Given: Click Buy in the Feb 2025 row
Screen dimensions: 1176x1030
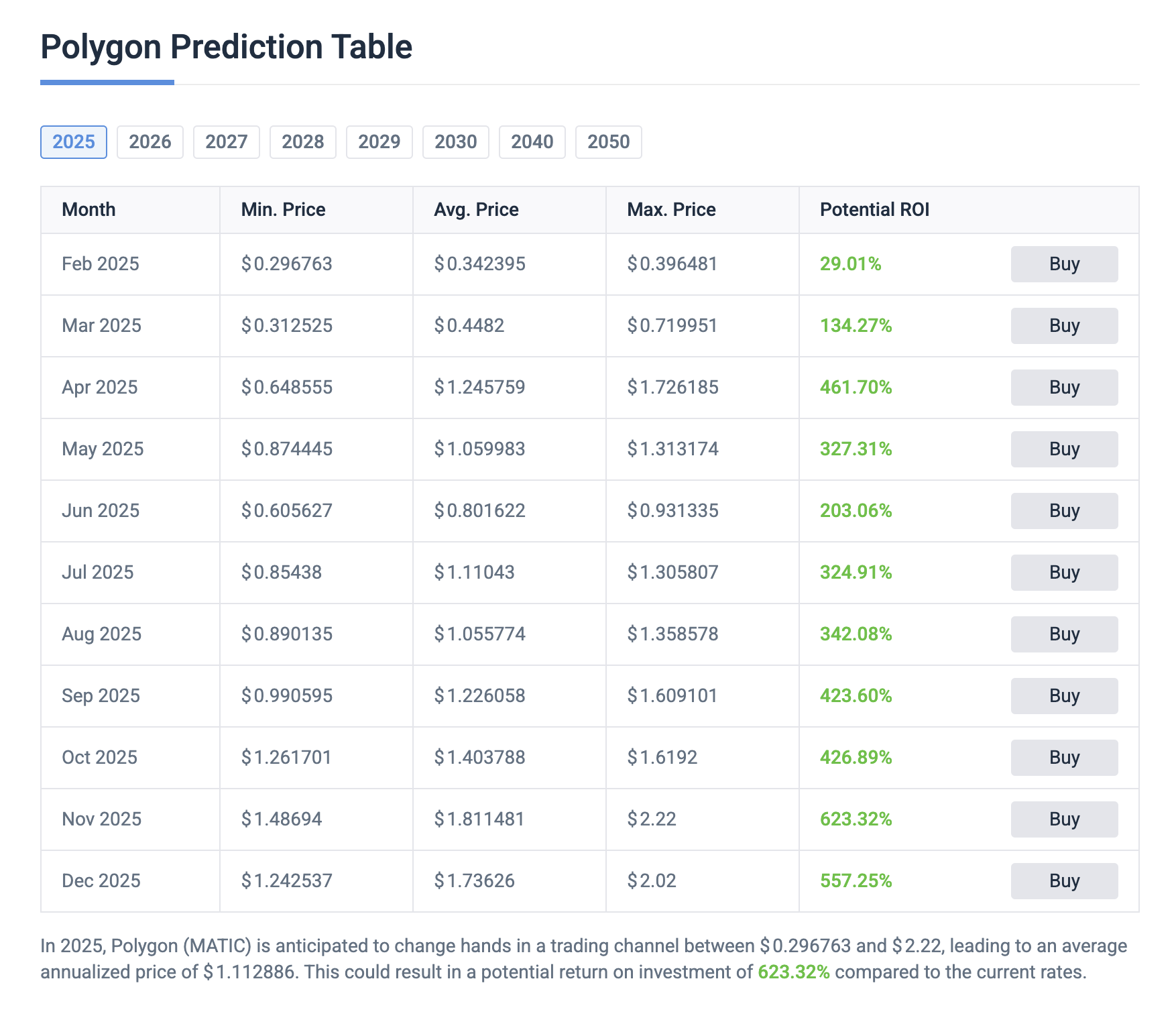Looking at the screenshot, I should [1065, 264].
